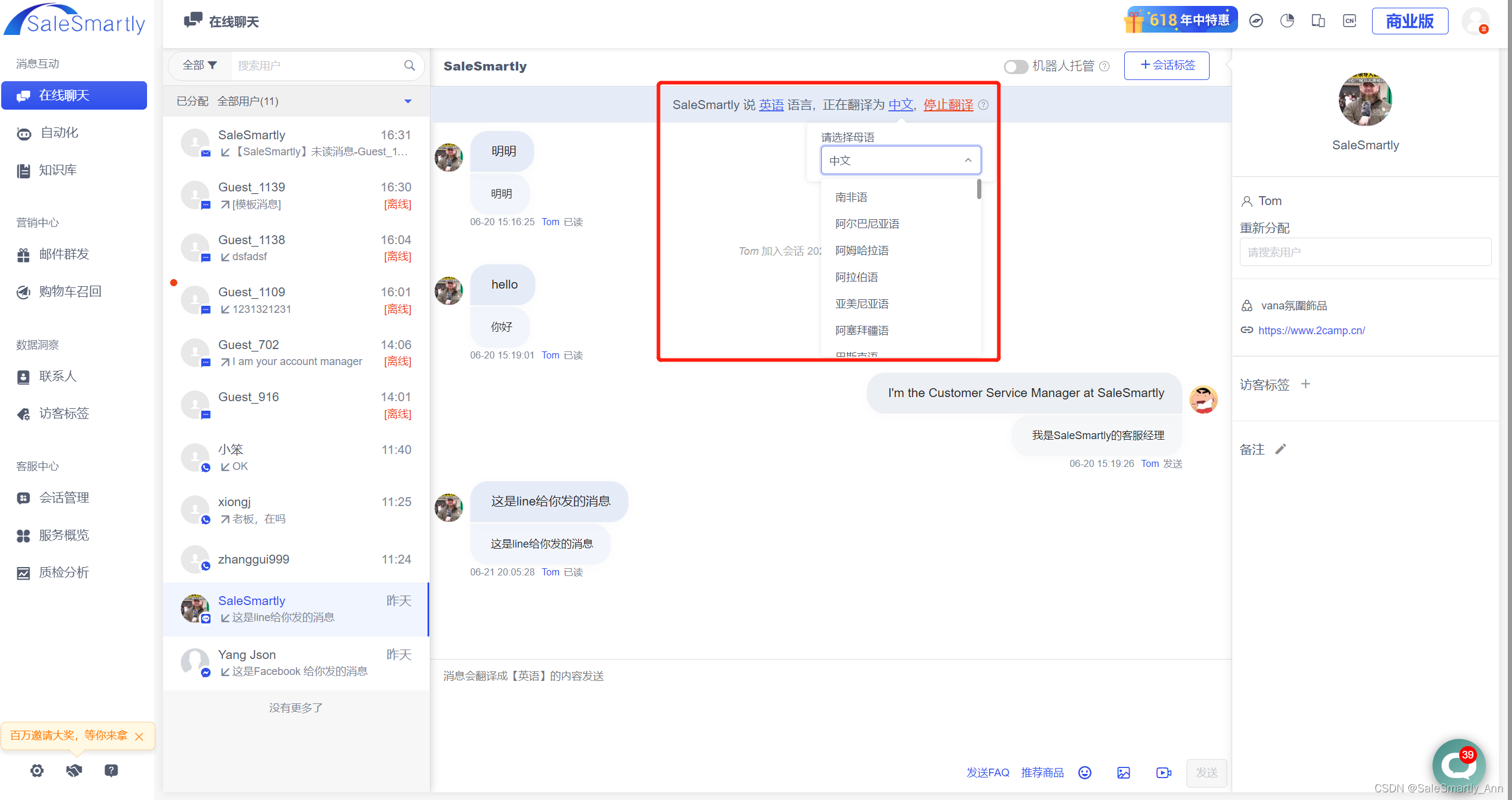Open settings gear icon at bottom left

click(37, 770)
